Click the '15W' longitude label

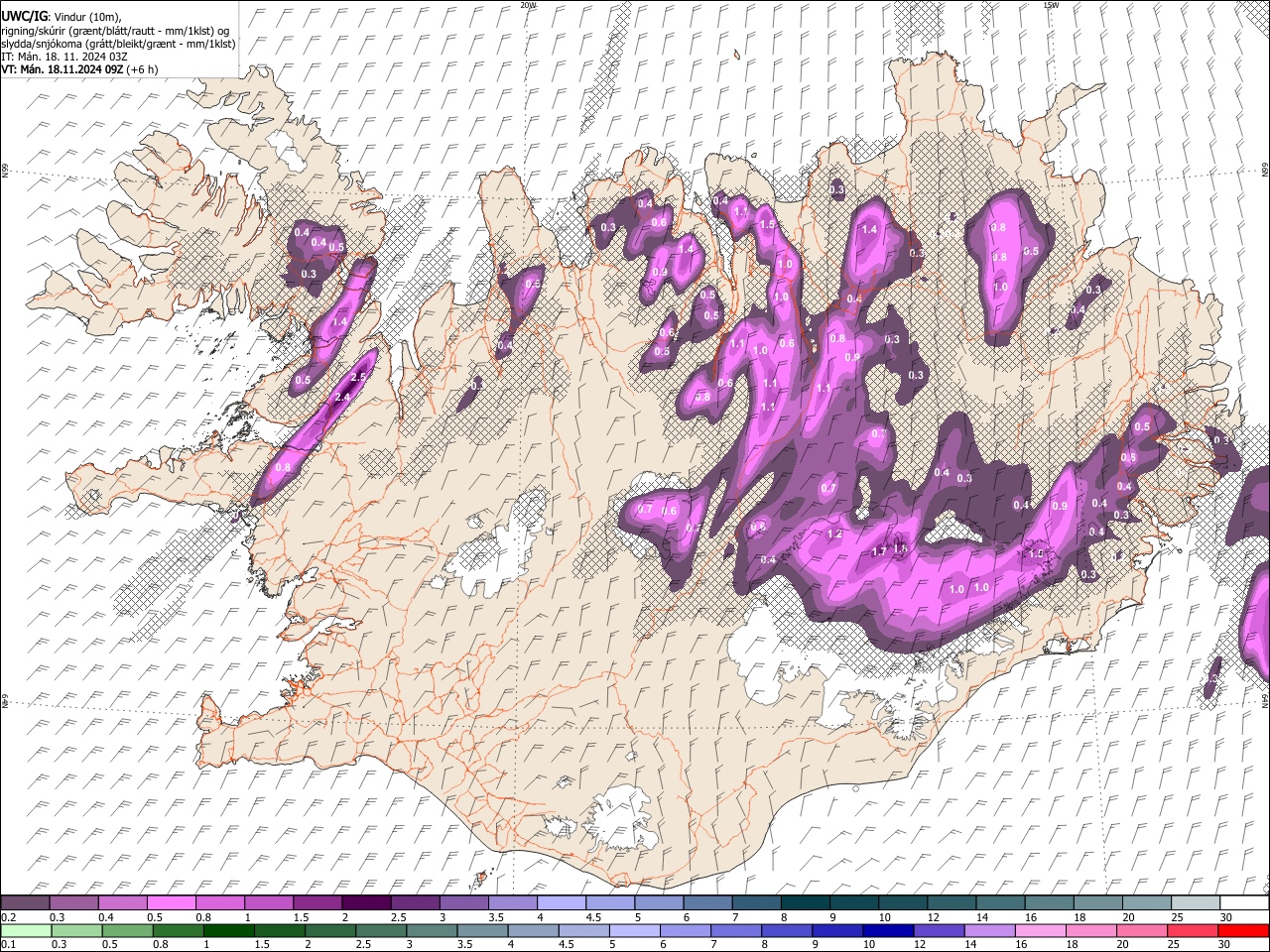tap(1050, 5)
